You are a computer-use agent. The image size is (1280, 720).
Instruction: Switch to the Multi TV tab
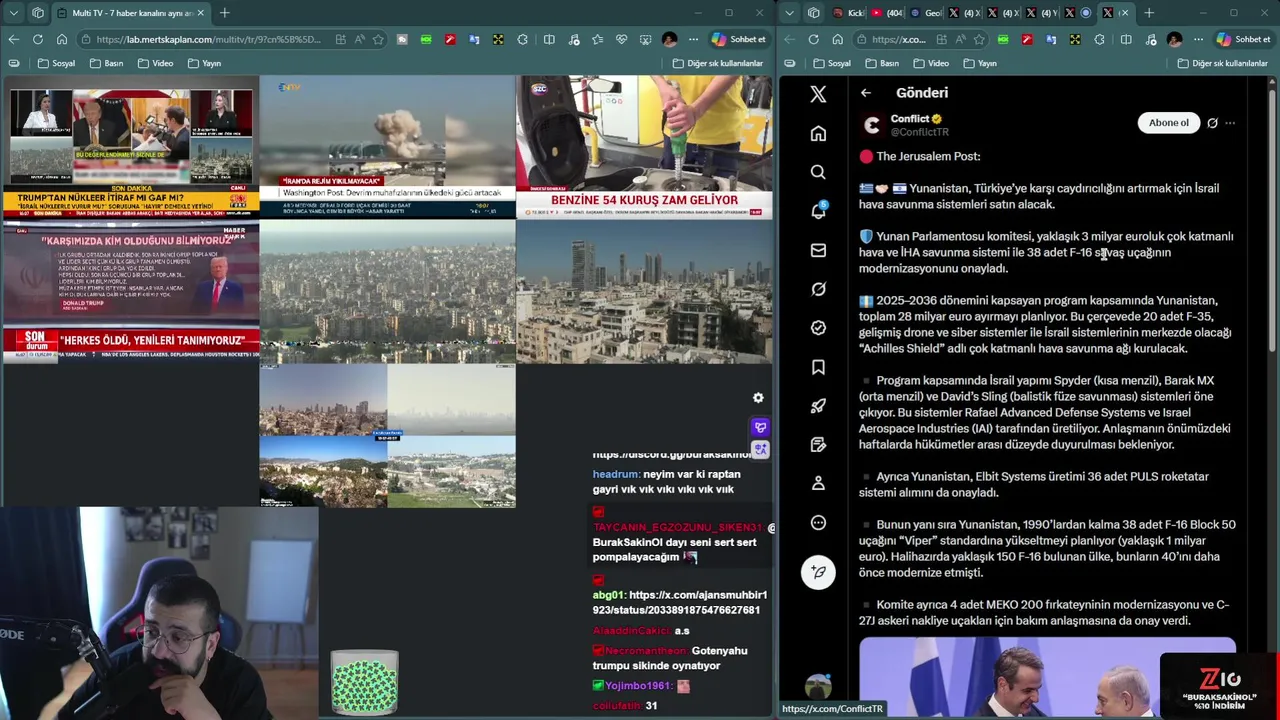(x=130, y=13)
